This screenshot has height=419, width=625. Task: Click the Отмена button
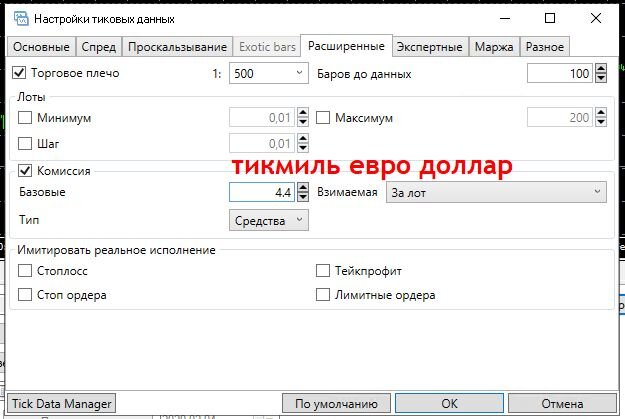[562, 403]
